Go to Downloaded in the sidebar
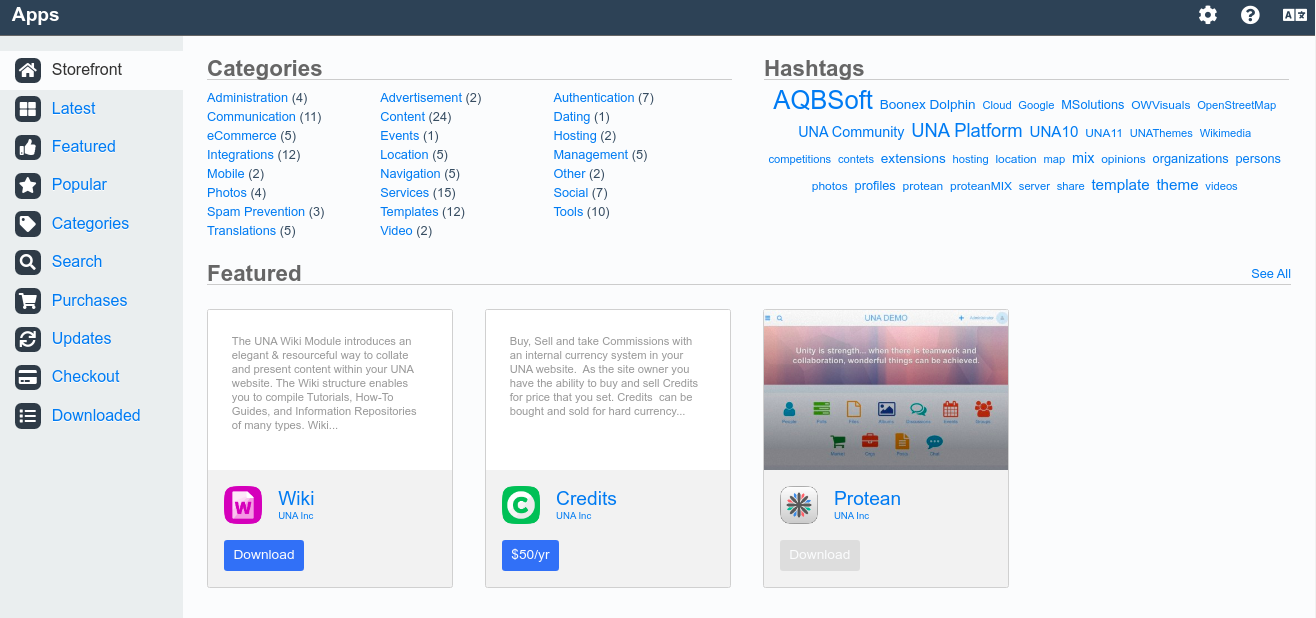1316x618 pixels. coord(96,415)
